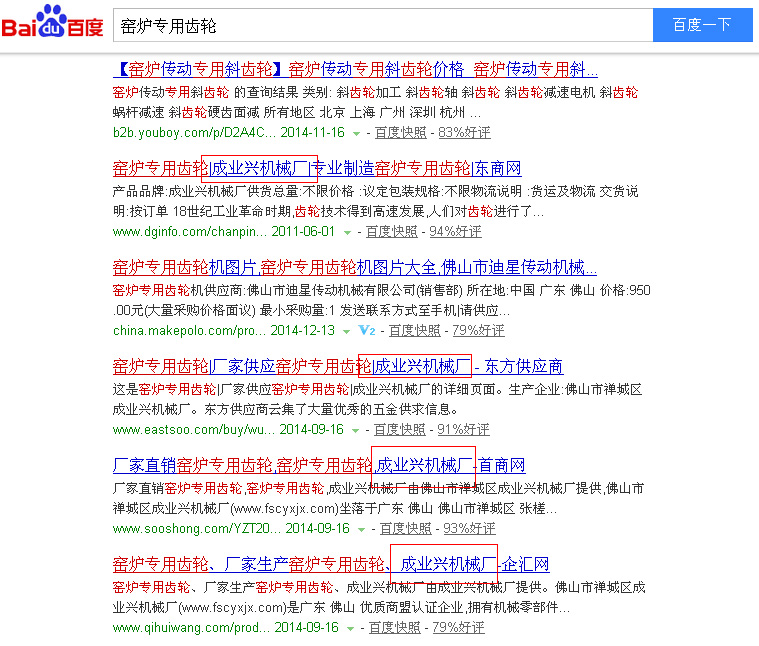Open the 佛山市迪星传动机械 result title
The height and width of the screenshot is (646, 759).
point(355,267)
